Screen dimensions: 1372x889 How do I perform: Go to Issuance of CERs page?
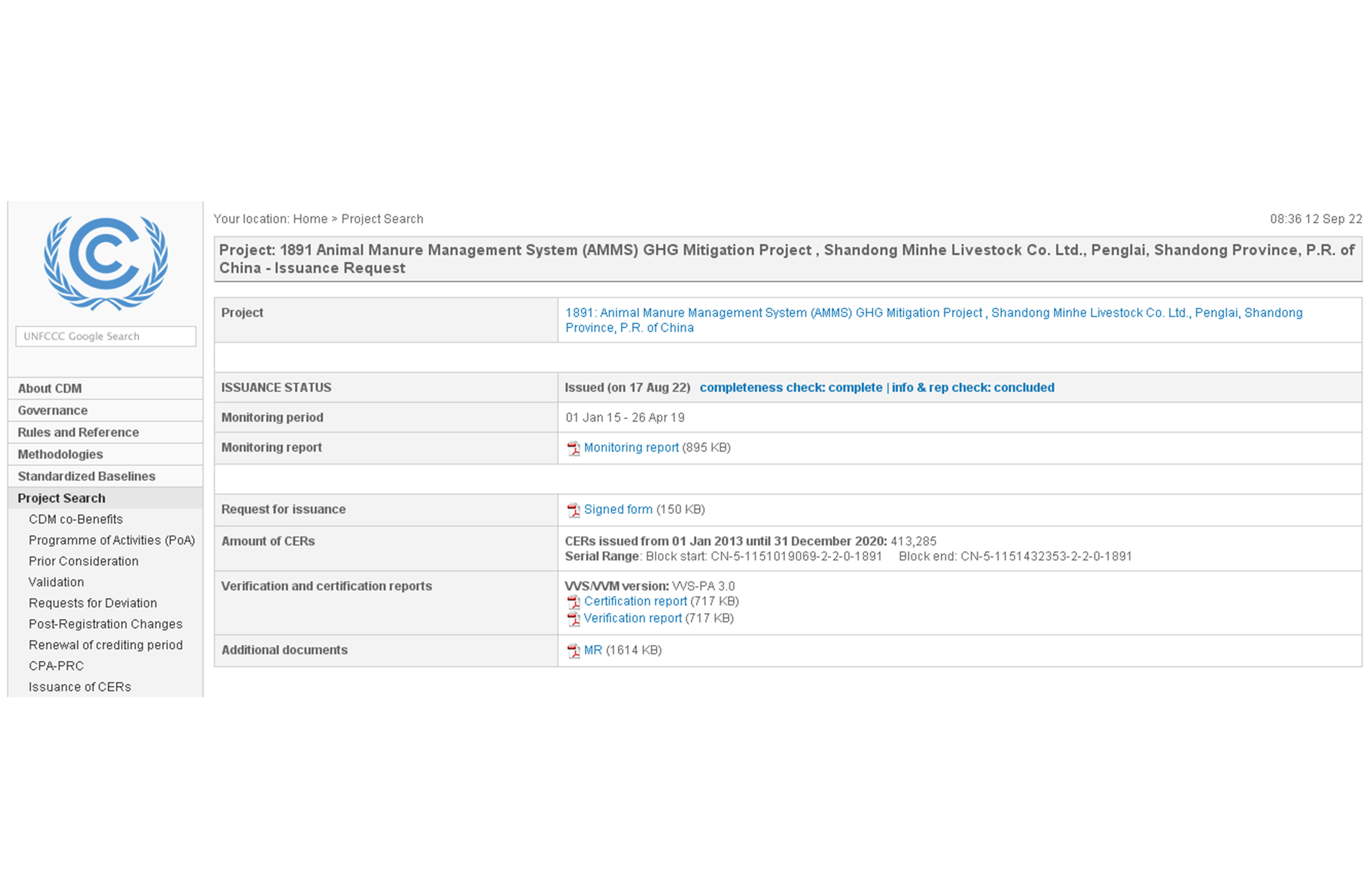click(x=79, y=687)
